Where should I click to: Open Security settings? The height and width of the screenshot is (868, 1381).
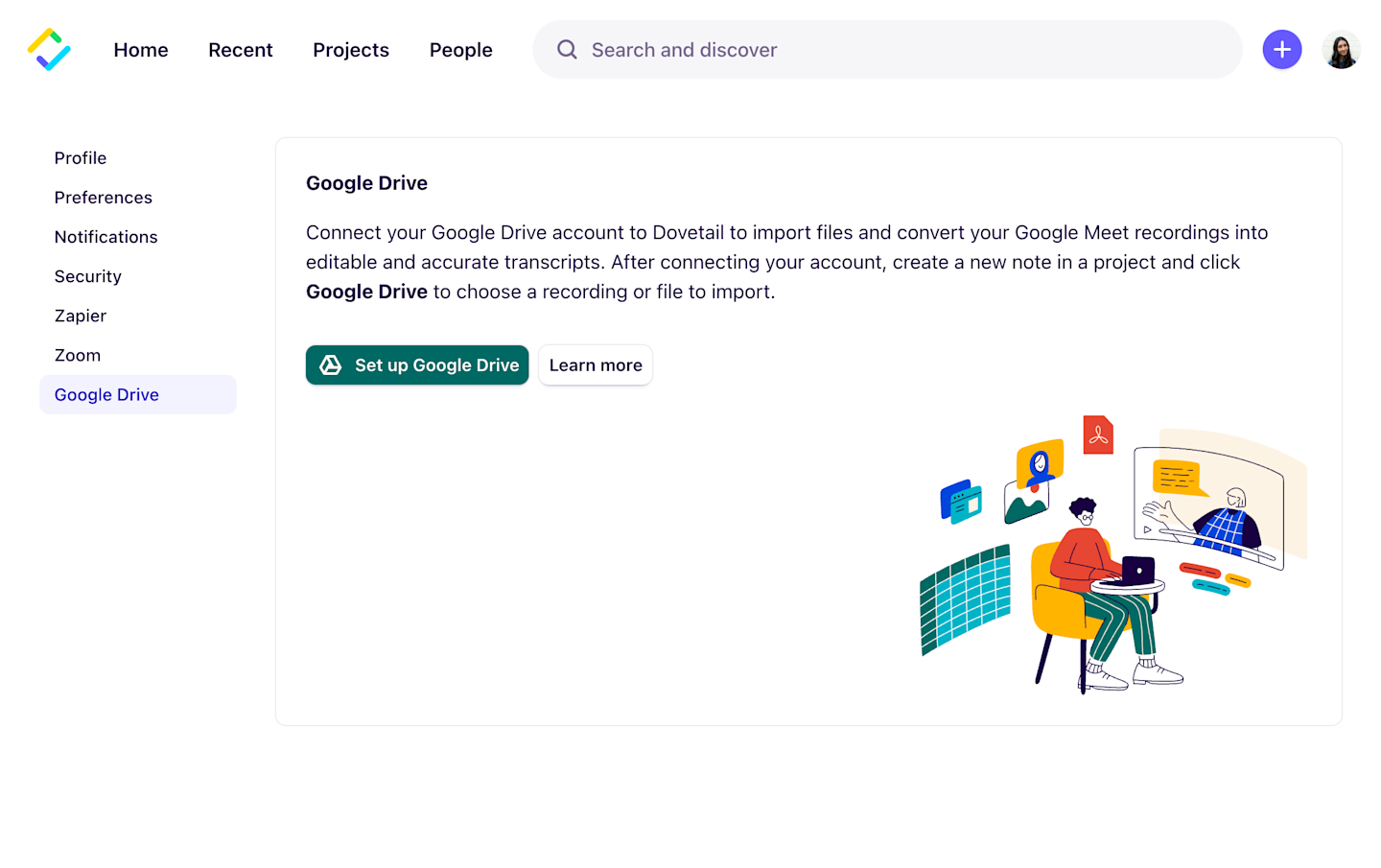point(137,276)
